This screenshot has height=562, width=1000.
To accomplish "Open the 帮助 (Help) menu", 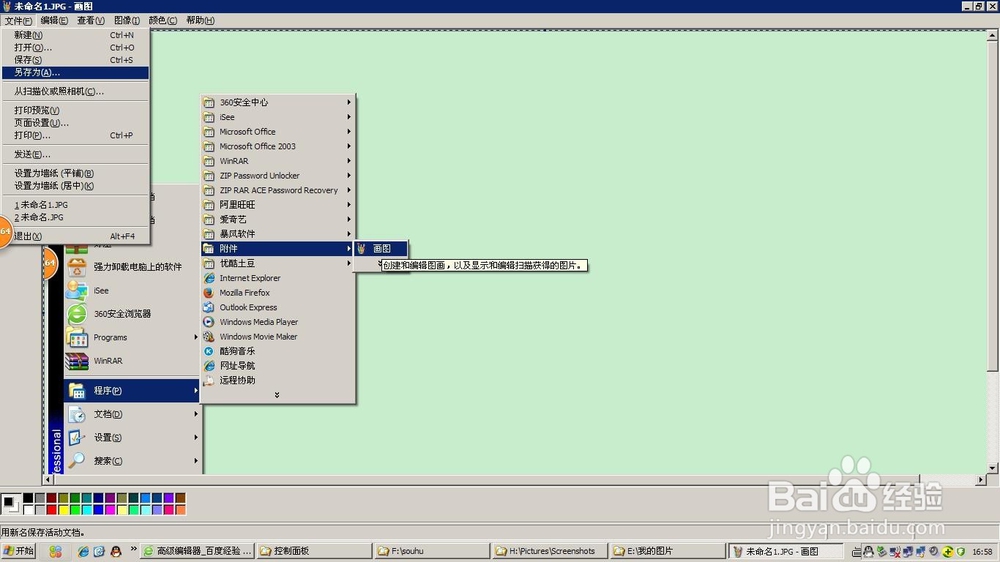I will 200,20.
